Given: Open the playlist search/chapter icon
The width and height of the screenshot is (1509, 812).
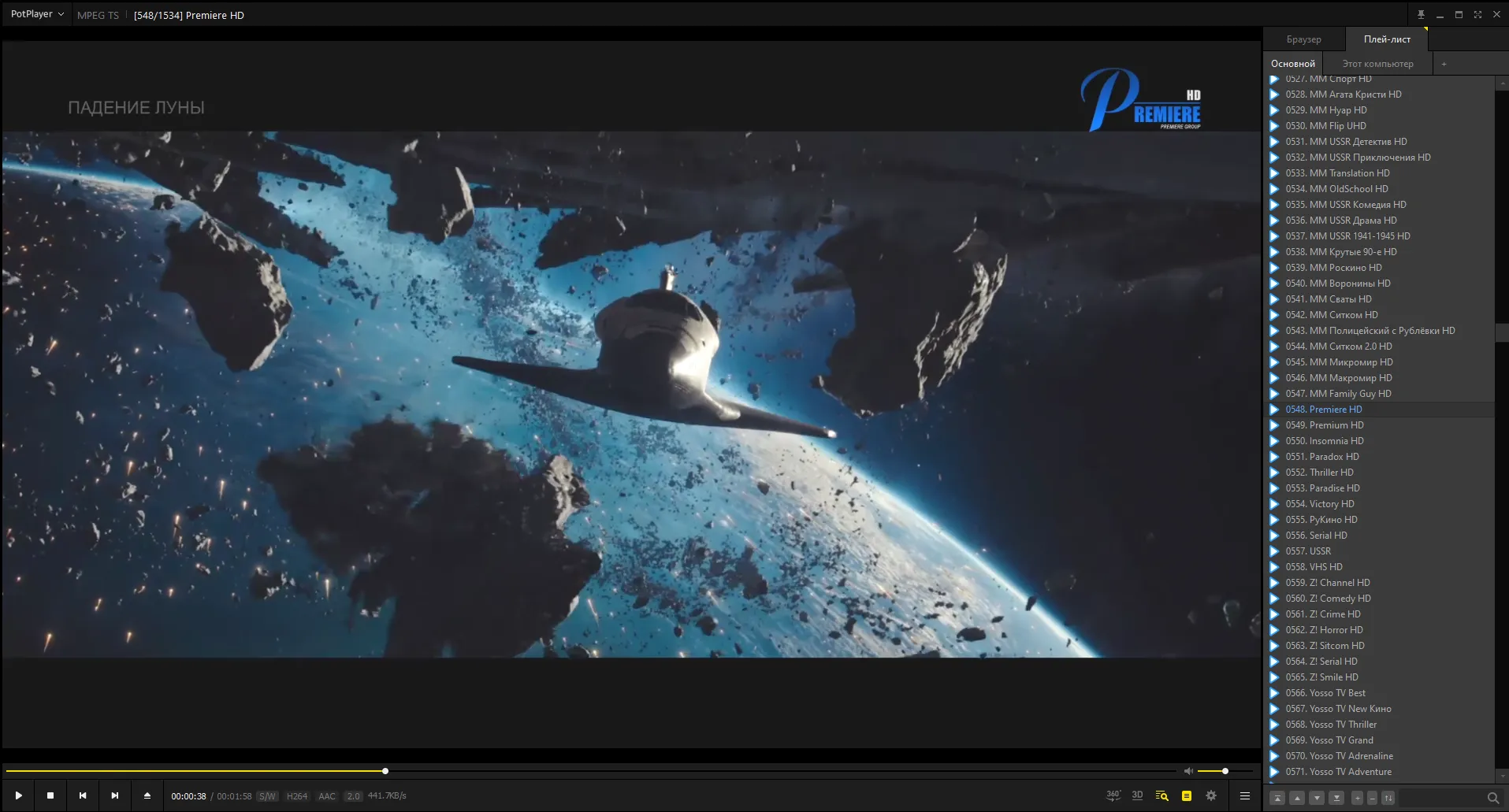Looking at the screenshot, I should point(1161,795).
